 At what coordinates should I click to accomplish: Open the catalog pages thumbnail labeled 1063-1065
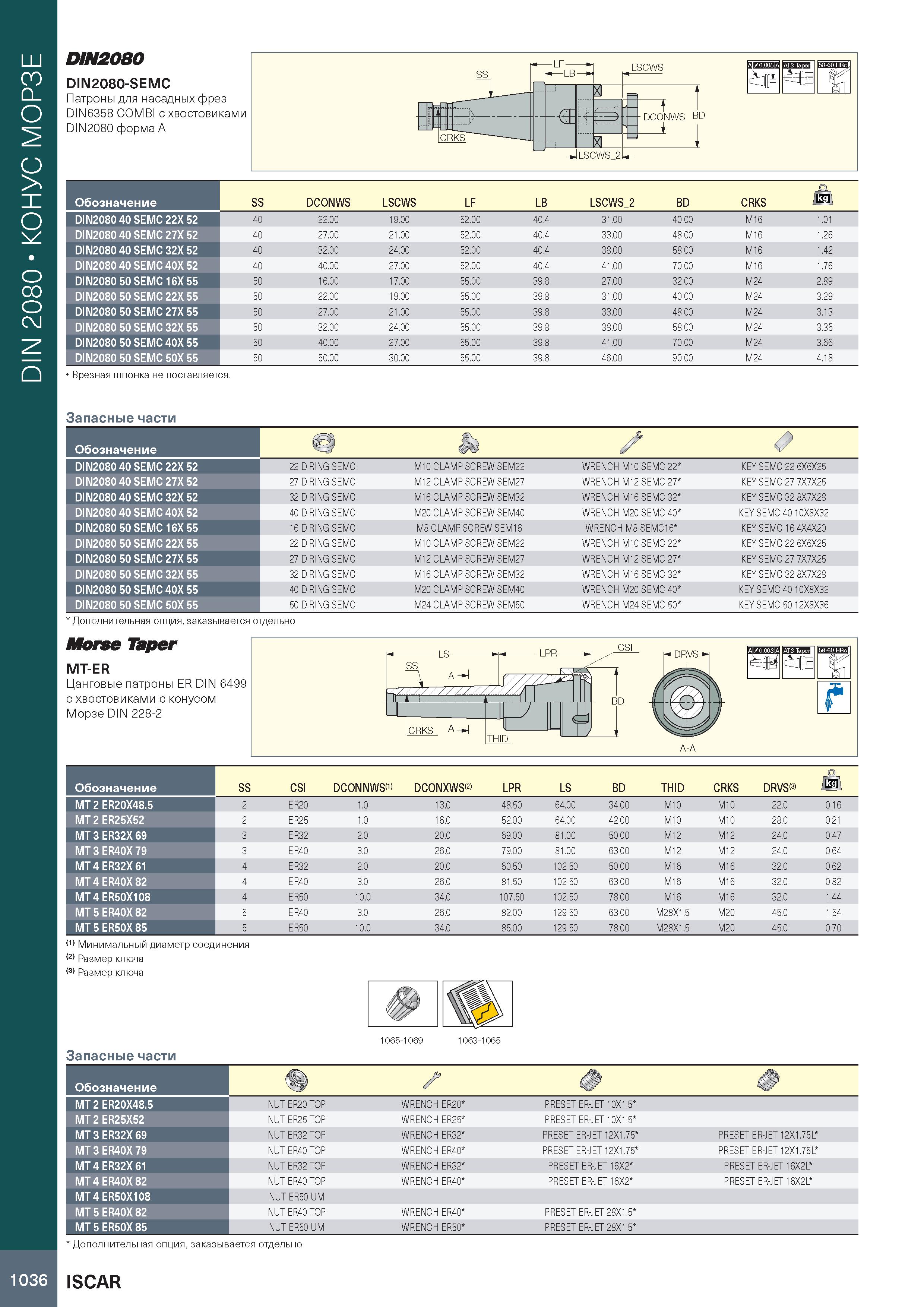pos(478,1004)
